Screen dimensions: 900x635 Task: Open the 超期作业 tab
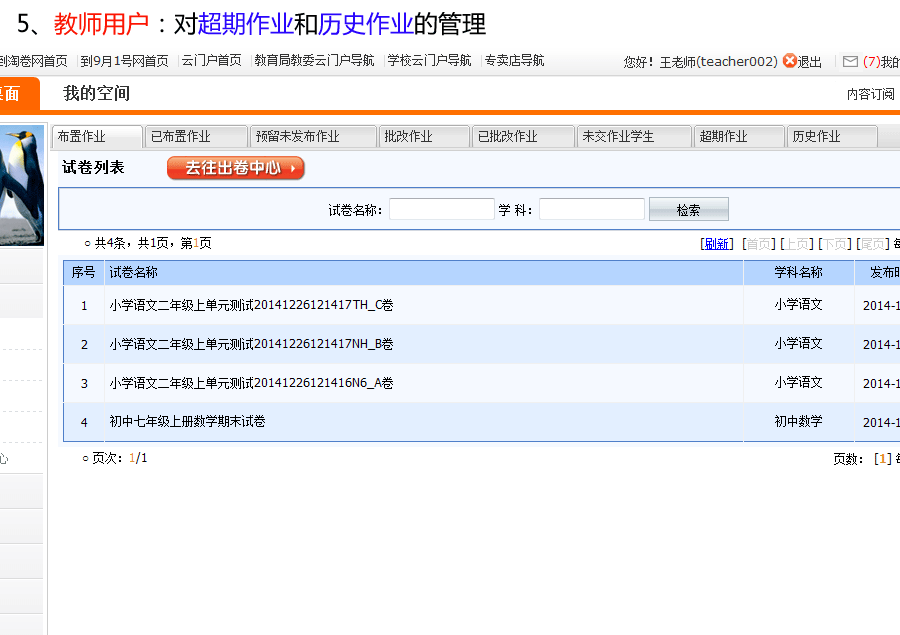point(738,137)
